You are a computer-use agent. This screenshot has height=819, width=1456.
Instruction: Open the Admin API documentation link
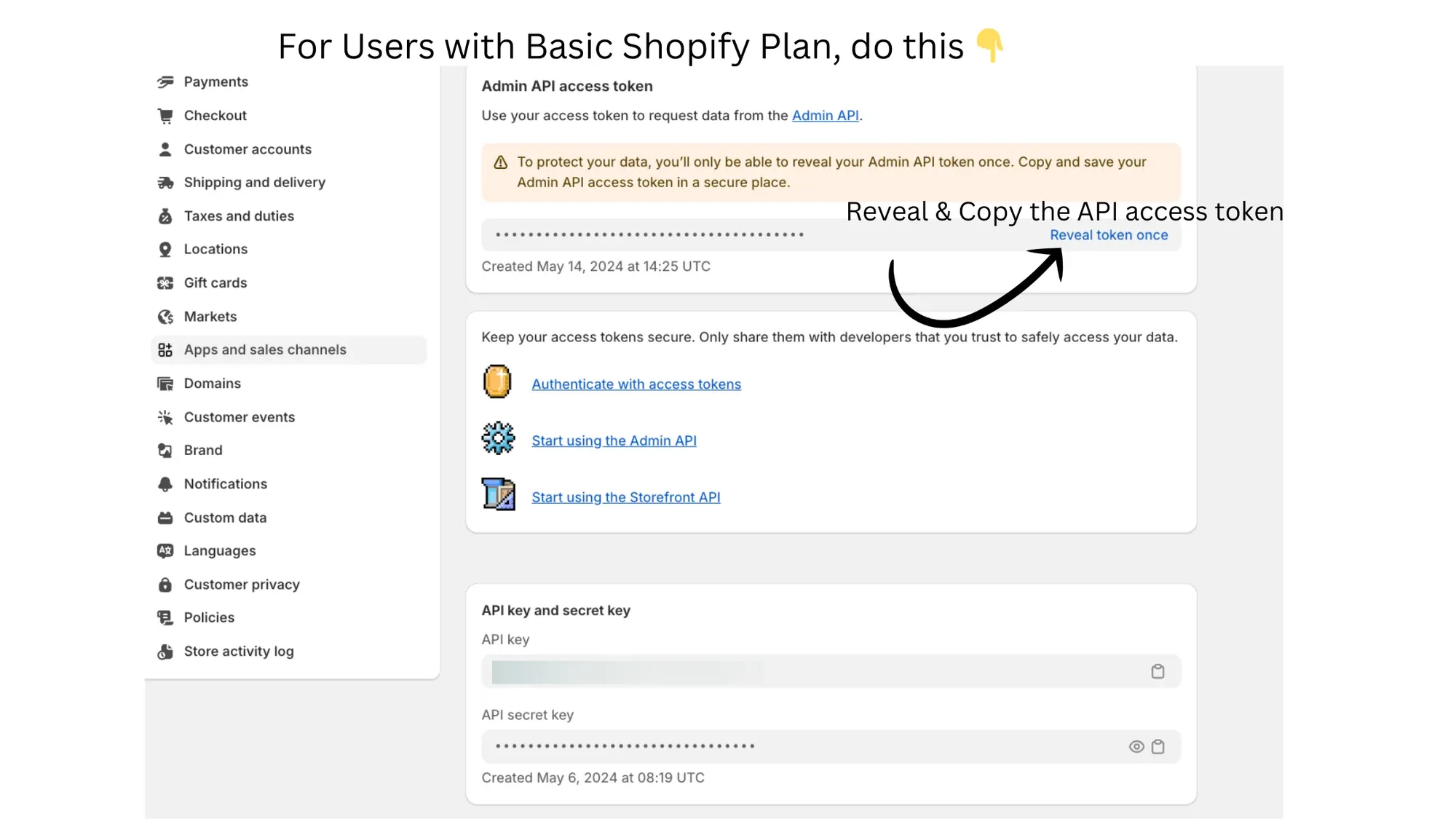click(x=824, y=115)
